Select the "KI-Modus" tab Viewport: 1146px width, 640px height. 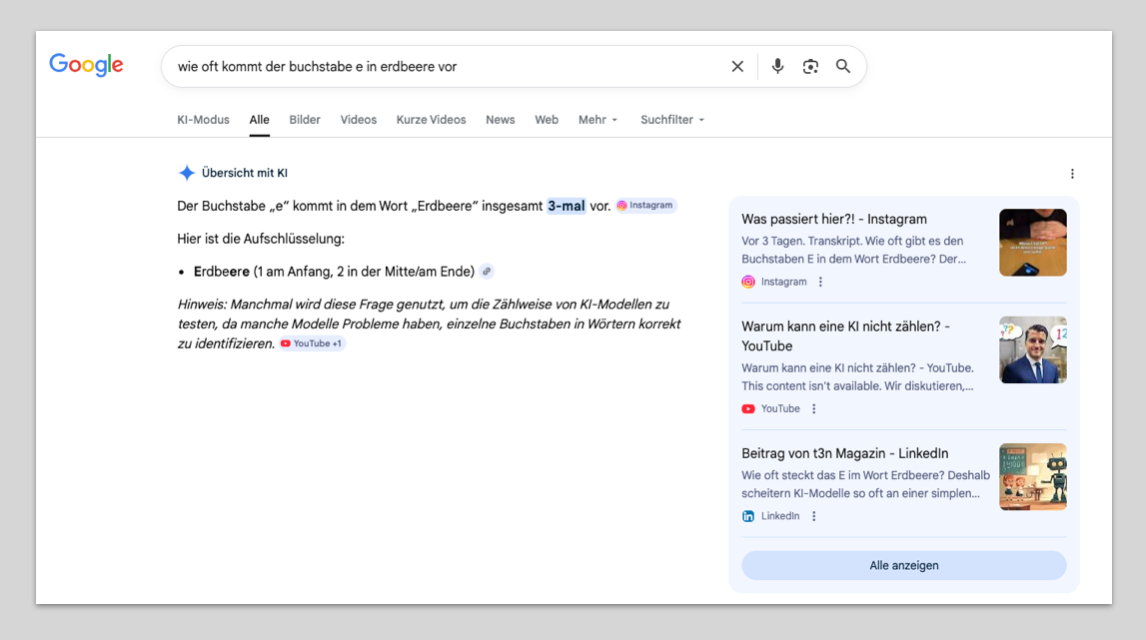point(203,119)
